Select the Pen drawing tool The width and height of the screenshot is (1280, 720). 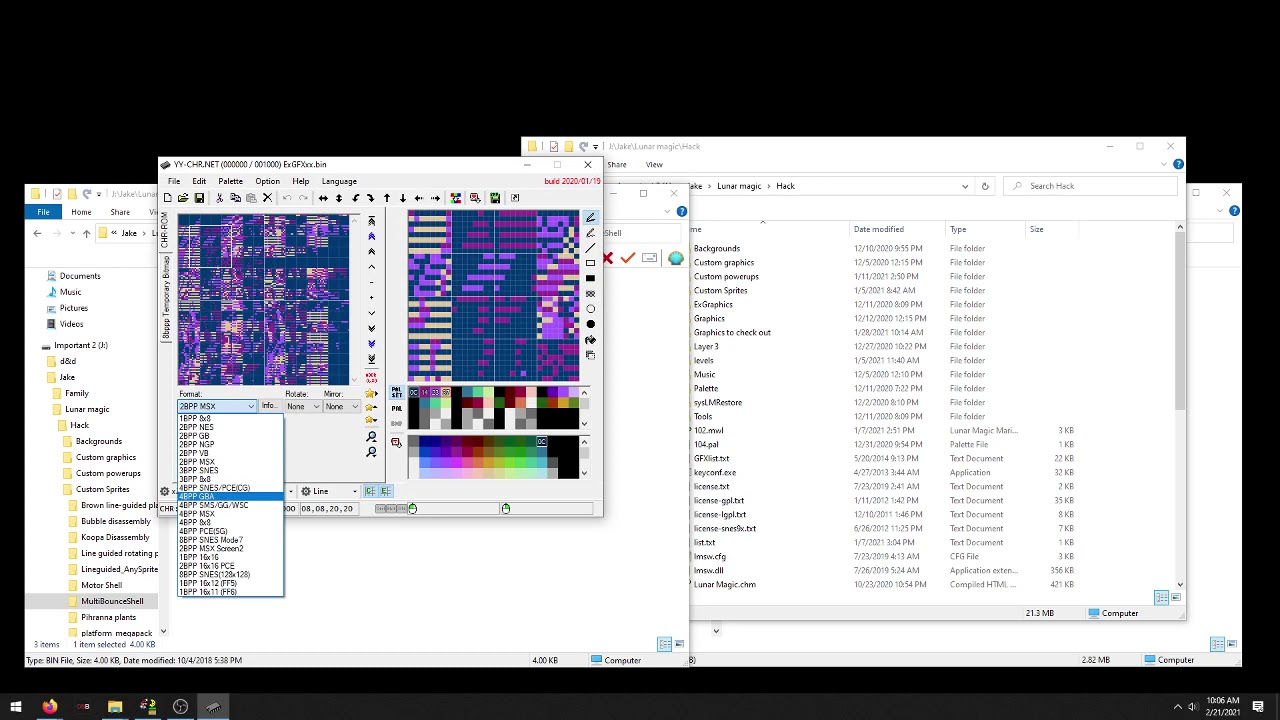point(590,217)
